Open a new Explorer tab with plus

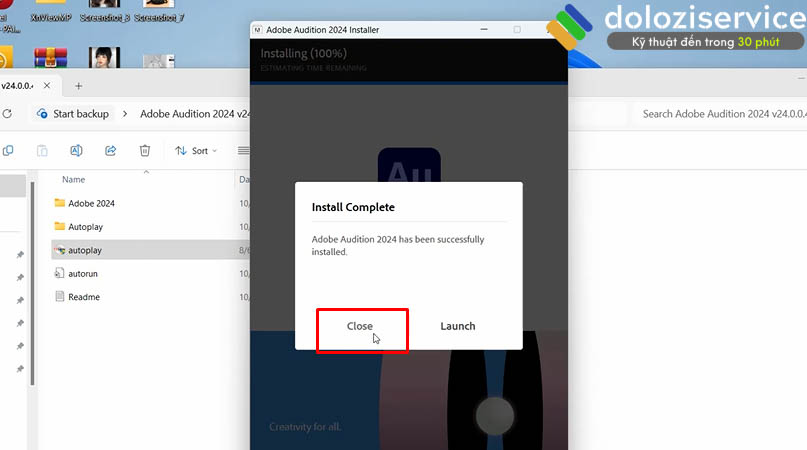click(x=79, y=86)
